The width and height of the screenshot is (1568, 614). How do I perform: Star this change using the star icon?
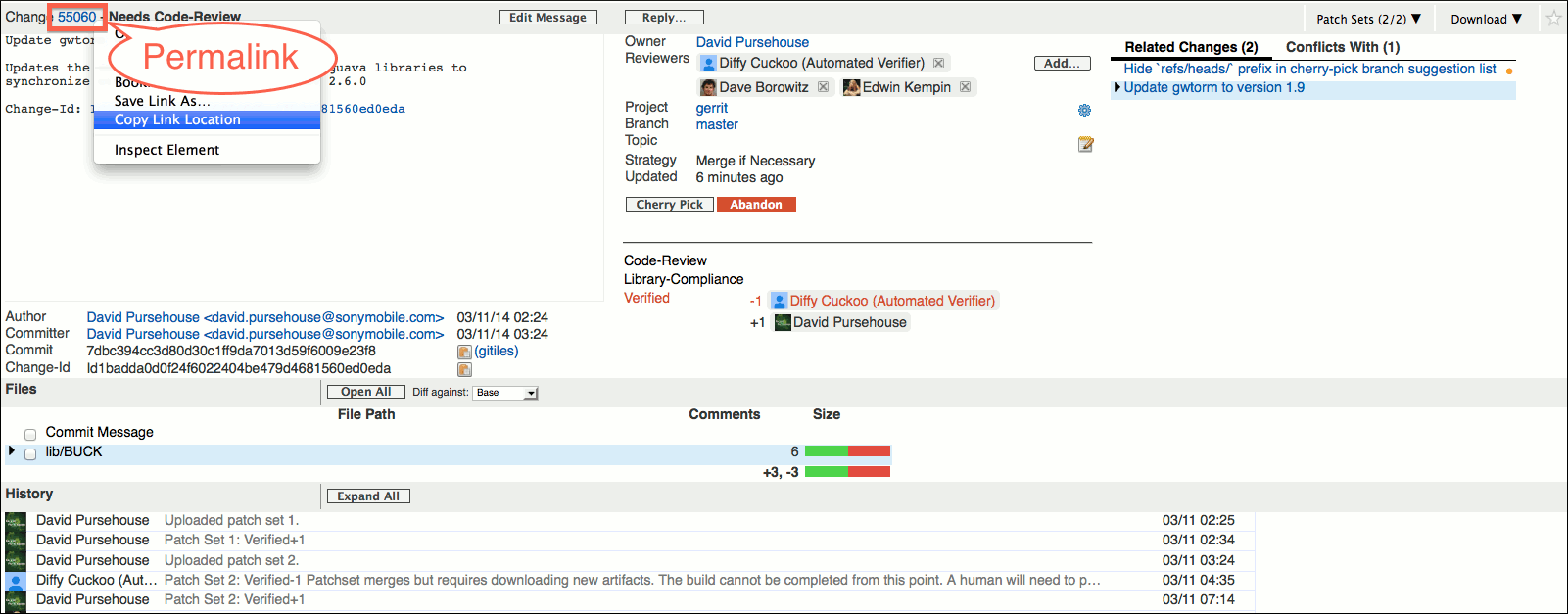(x=1553, y=17)
